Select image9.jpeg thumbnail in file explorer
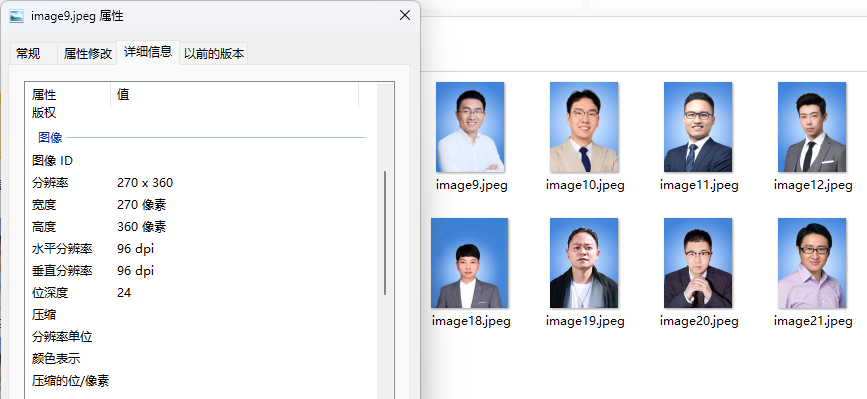The image size is (867, 399). tap(470, 127)
